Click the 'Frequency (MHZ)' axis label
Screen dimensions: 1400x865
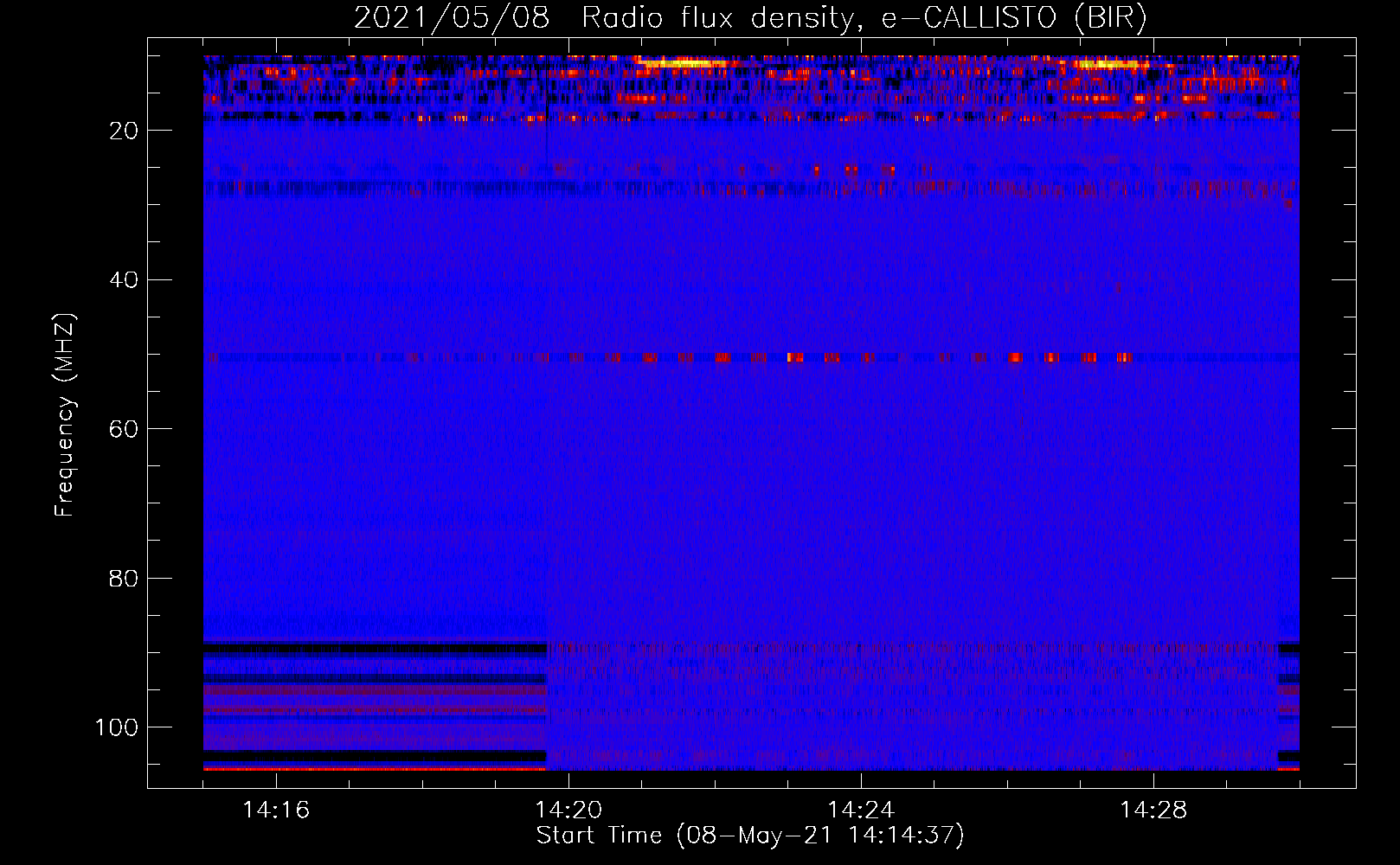pyautogui.click(x=65, y=415)
